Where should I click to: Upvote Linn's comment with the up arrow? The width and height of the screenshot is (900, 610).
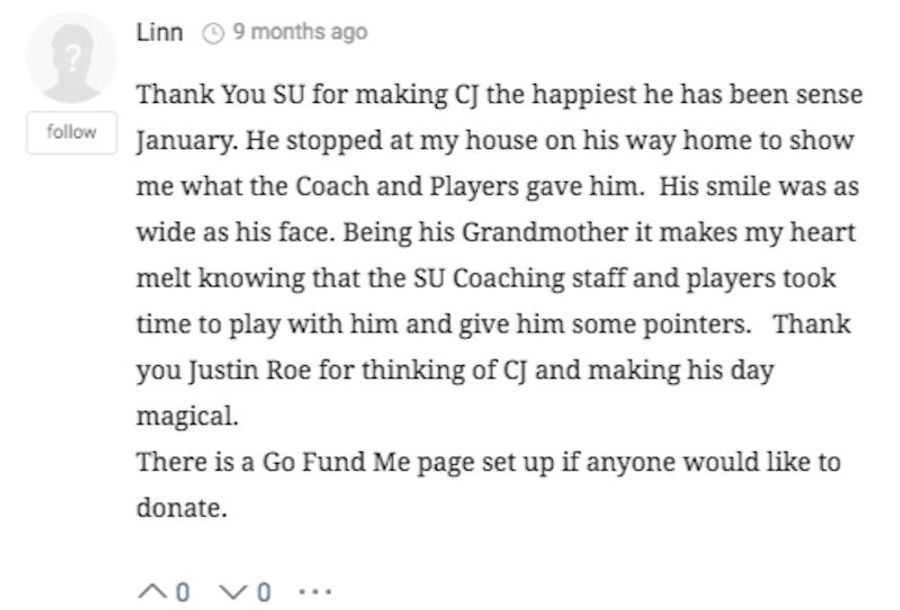[153, 592]
